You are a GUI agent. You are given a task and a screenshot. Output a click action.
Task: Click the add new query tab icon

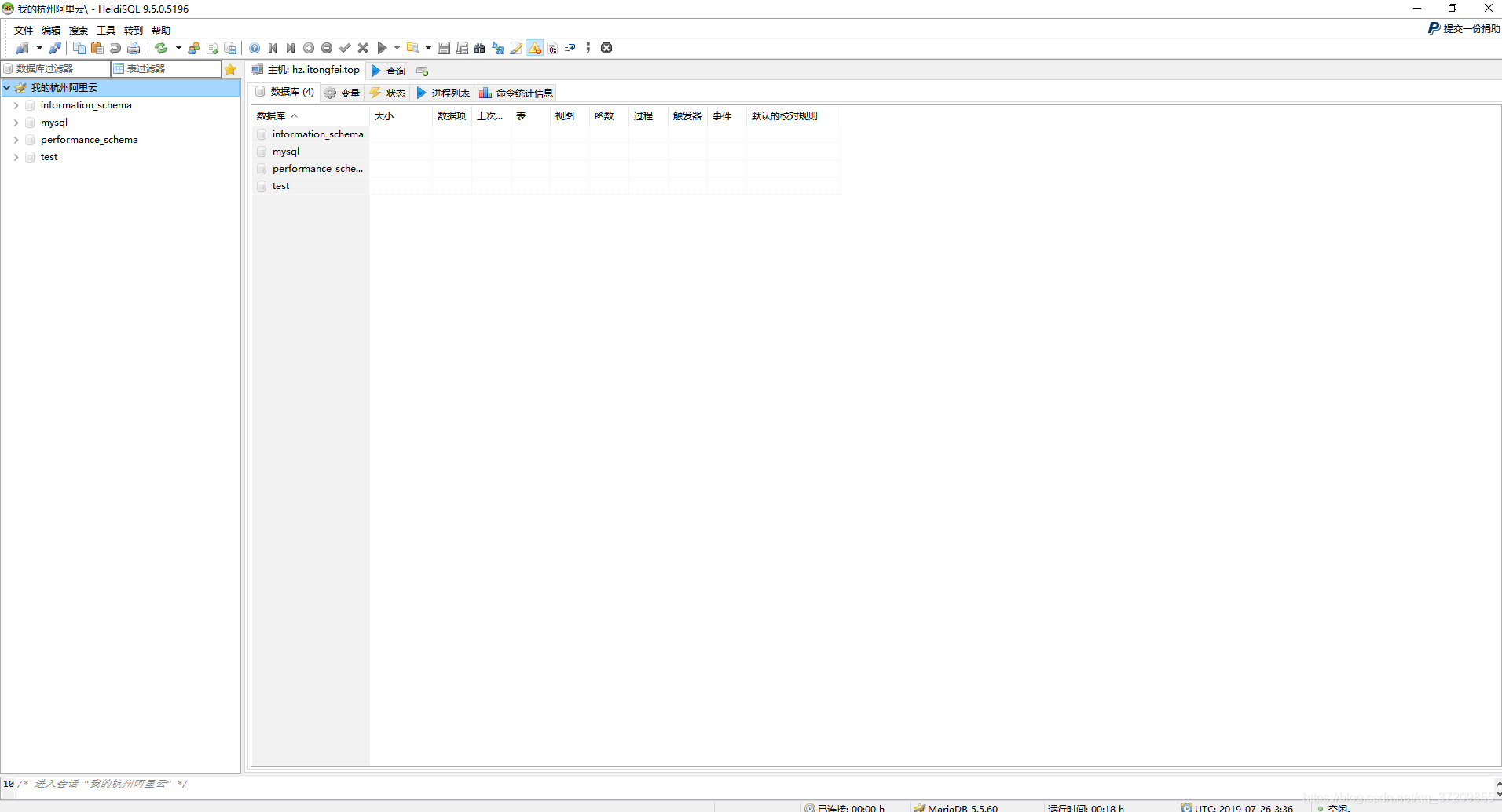click(422, 71)
